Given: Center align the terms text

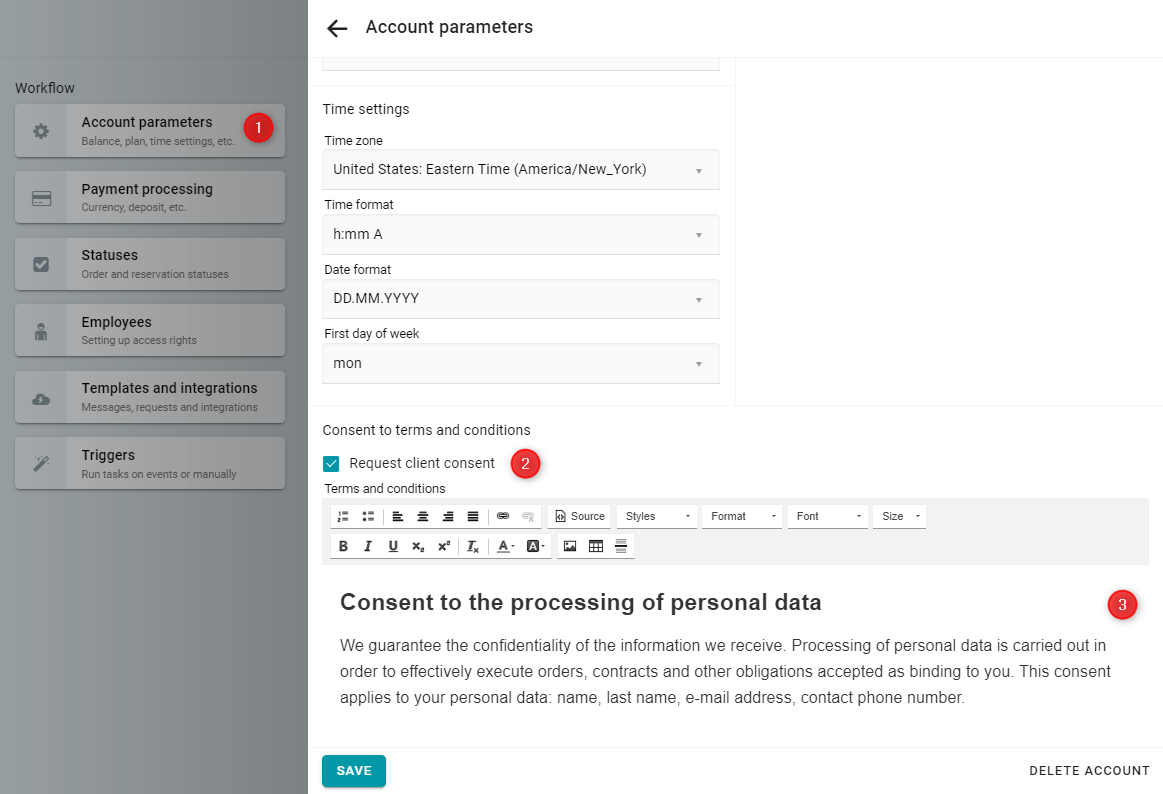Looking at the screenshot, I should [x=423, y=516].
